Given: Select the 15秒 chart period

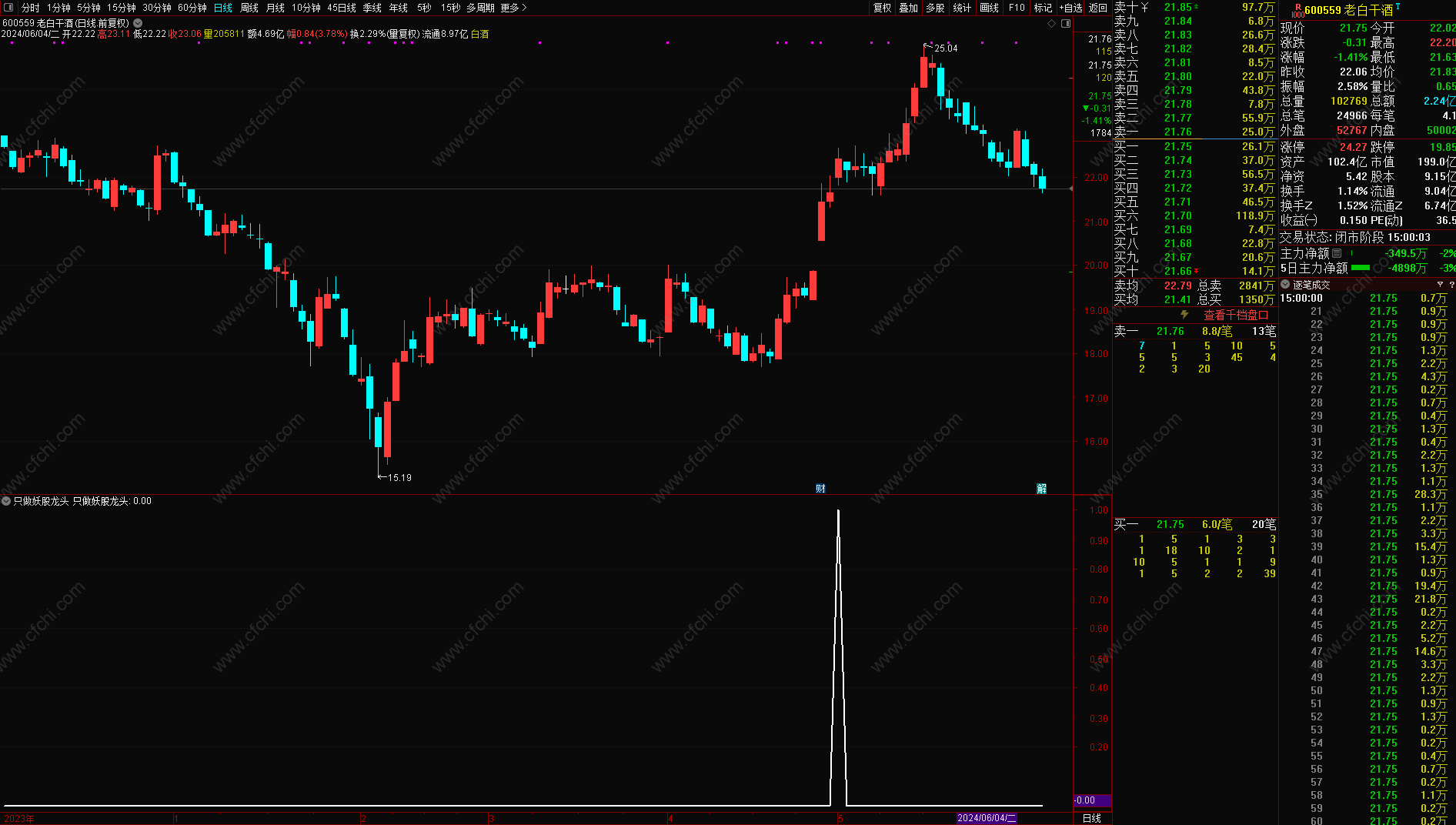Looking at the screenshot, I should [x=451, y=8].
